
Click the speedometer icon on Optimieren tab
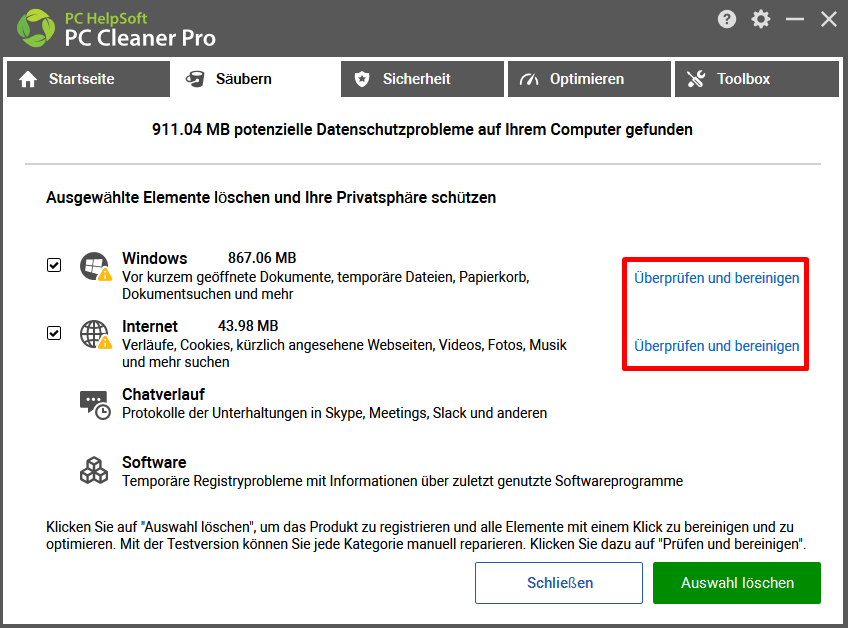click(x=529, y=80)
